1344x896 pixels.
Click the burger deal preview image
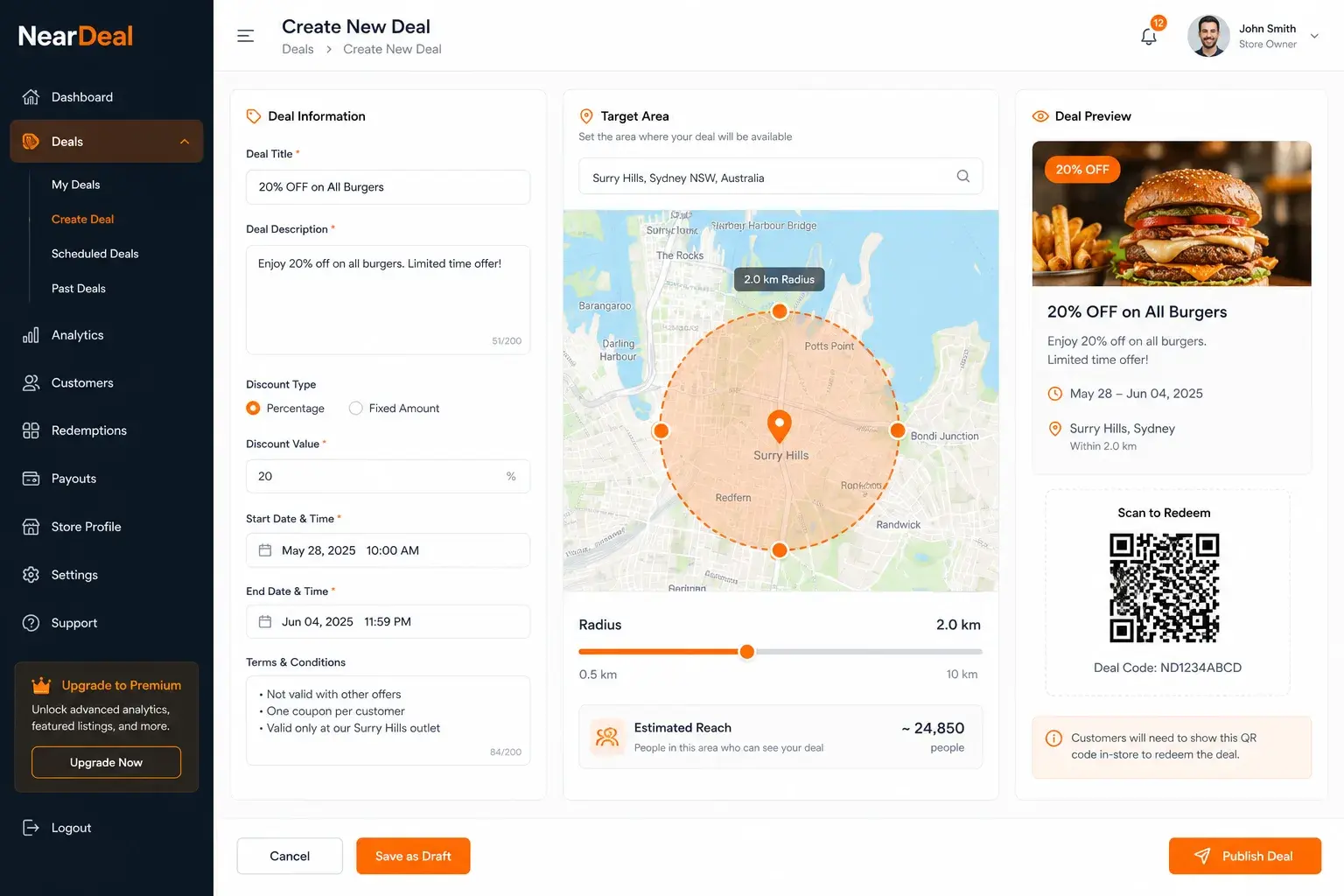[1172, 213]
